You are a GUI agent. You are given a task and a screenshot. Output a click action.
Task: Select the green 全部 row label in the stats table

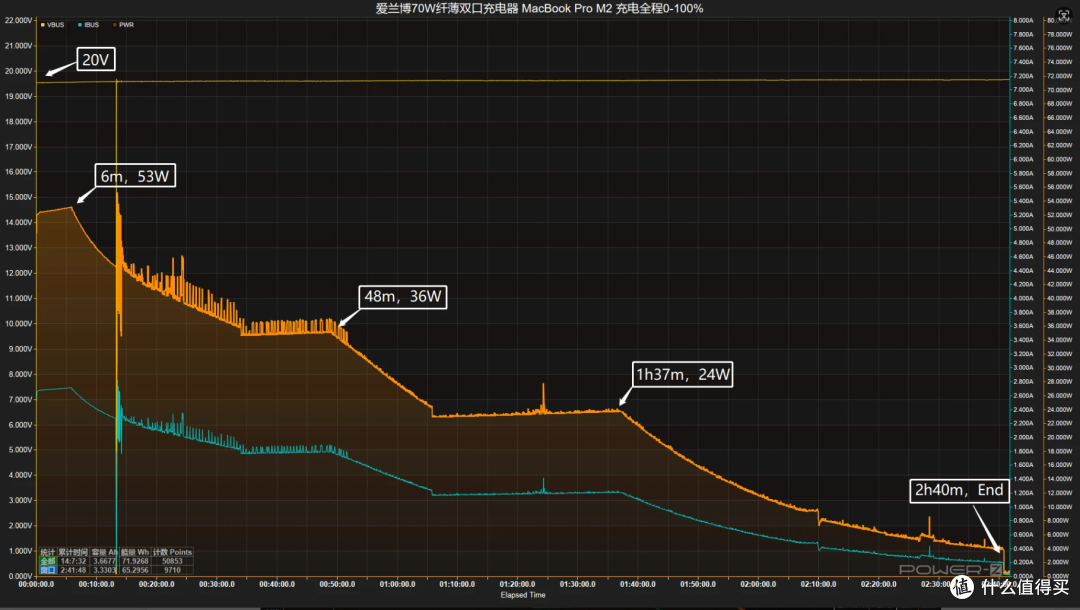pos(48,561)
